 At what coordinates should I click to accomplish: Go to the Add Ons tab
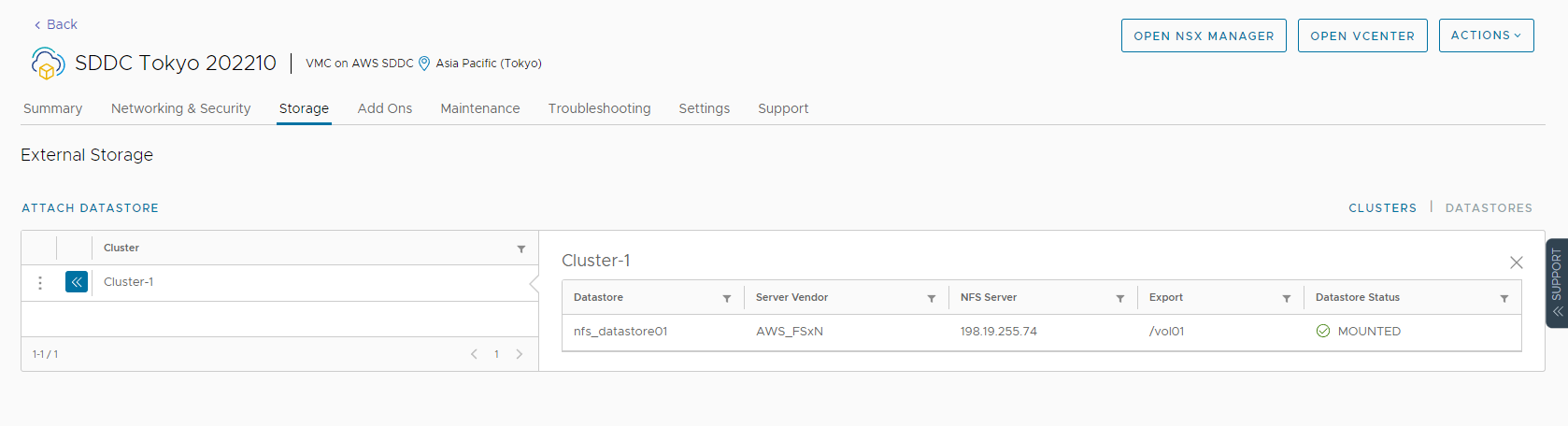(x=385, y=108)
